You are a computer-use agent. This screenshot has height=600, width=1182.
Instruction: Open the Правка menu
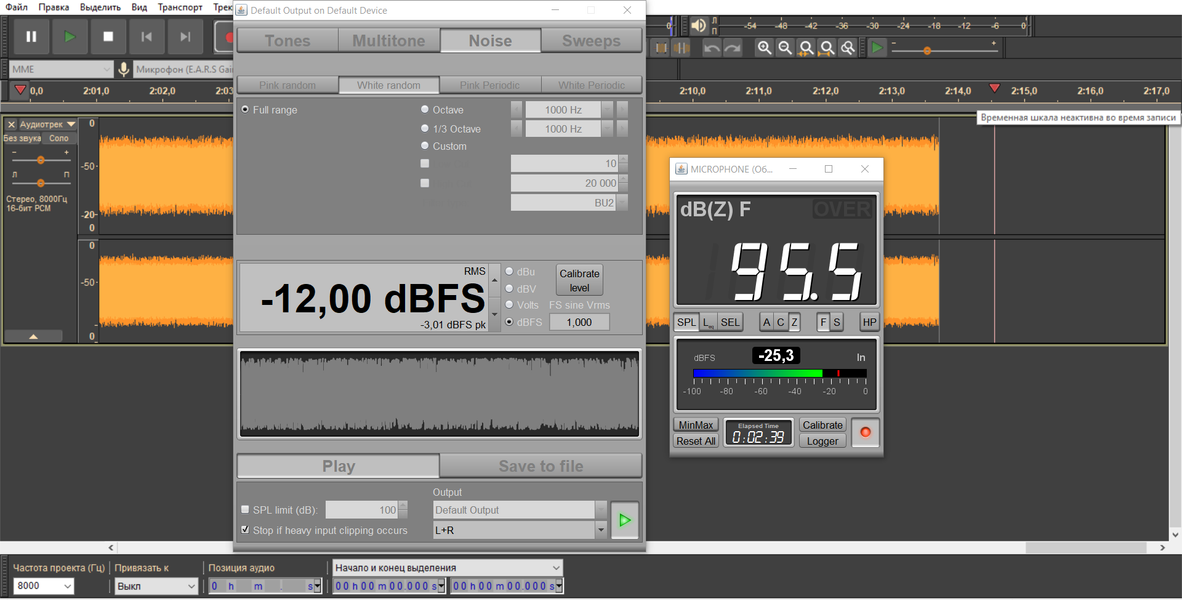point(54,7)
